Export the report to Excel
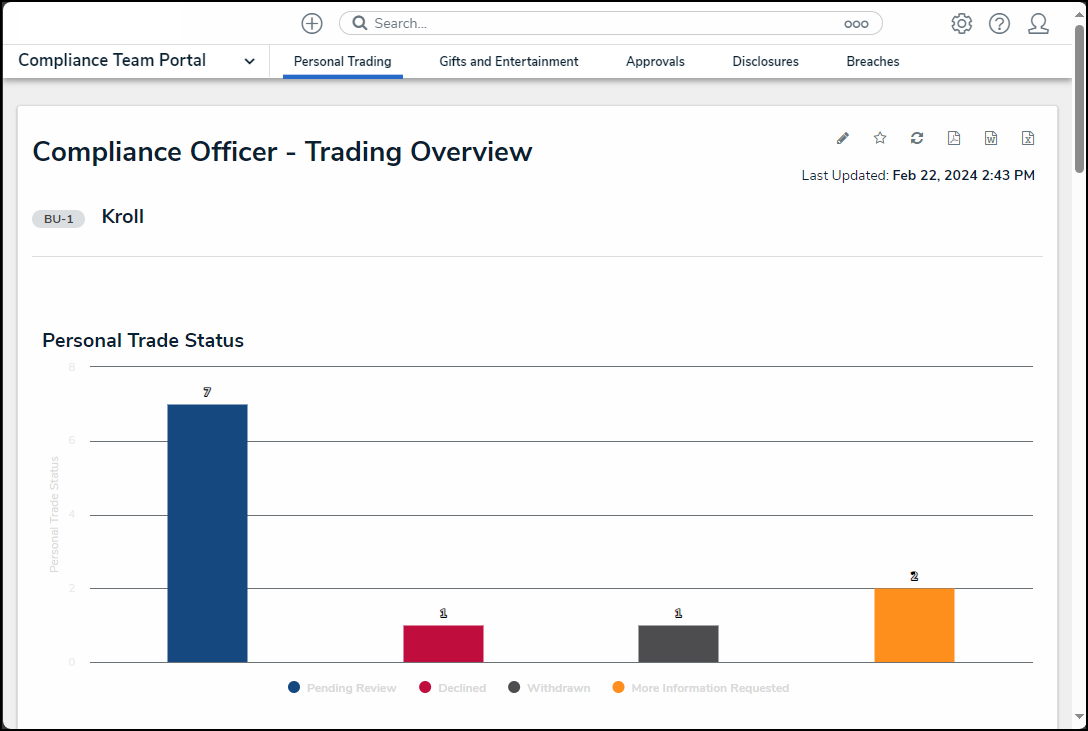This screenshot has height=731, width=1088. [1027, 138]
